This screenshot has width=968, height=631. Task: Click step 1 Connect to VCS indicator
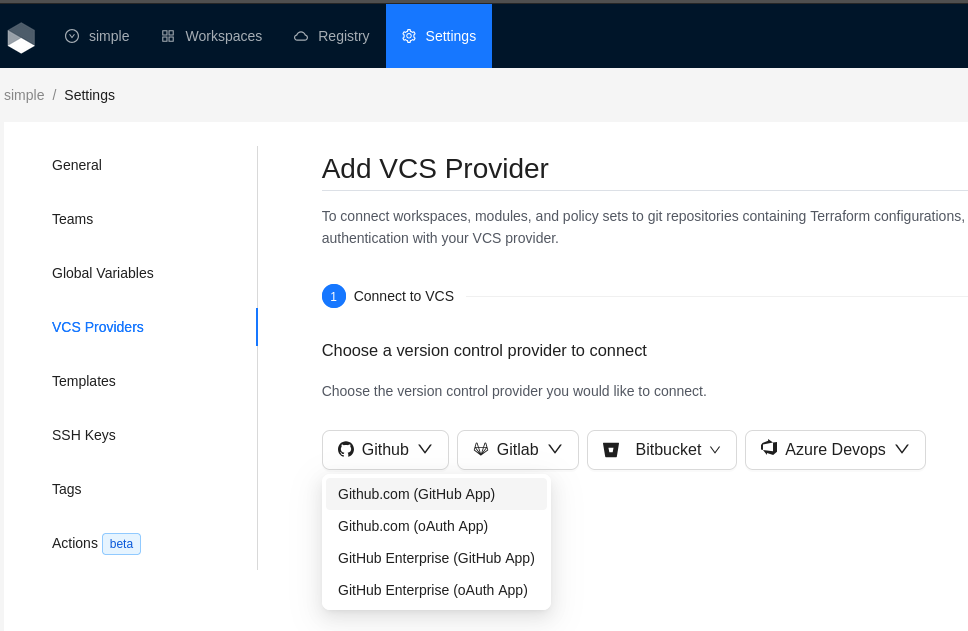(334, 296)
